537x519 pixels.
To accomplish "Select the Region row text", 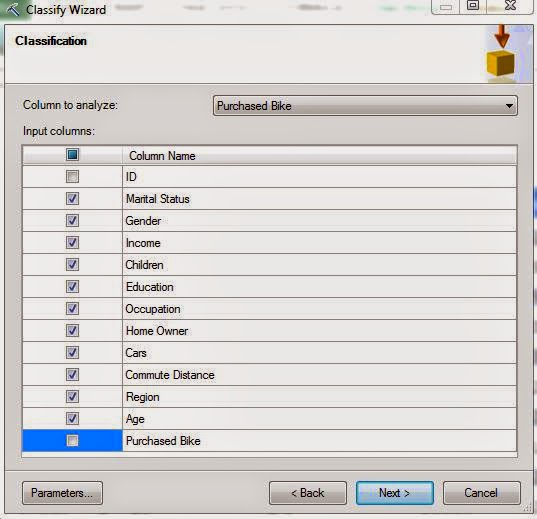I will tap(142, 397).
